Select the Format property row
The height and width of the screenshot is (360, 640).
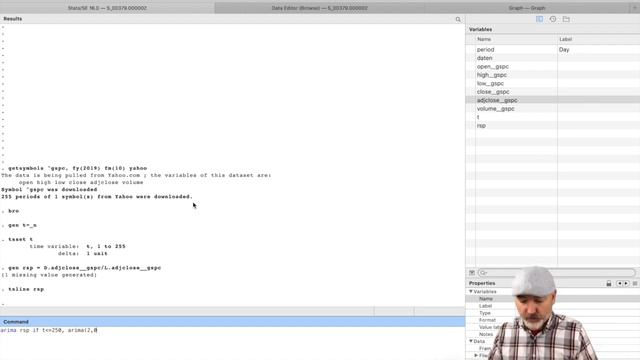pos(487,320)
